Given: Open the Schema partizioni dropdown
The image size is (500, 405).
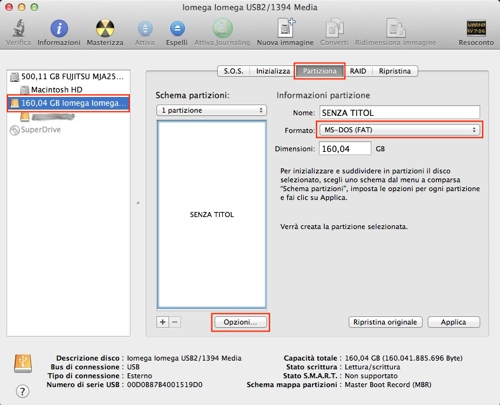Looking at the screenshot, I should [211, 110].
